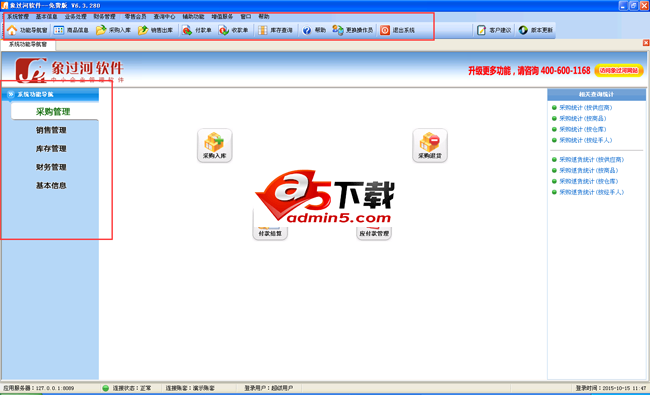Screen dimensions: 650x395
Task: Open the 帮助 menu in the menu bar
Action: [264, 17]
